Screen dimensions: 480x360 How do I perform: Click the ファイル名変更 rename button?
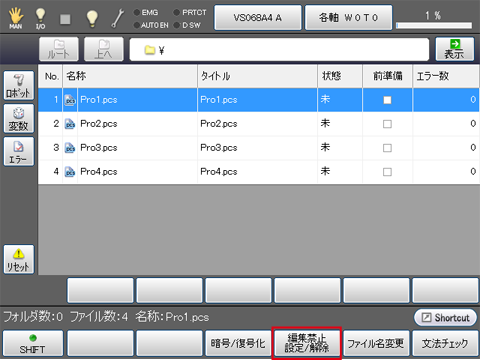[376, 343]
